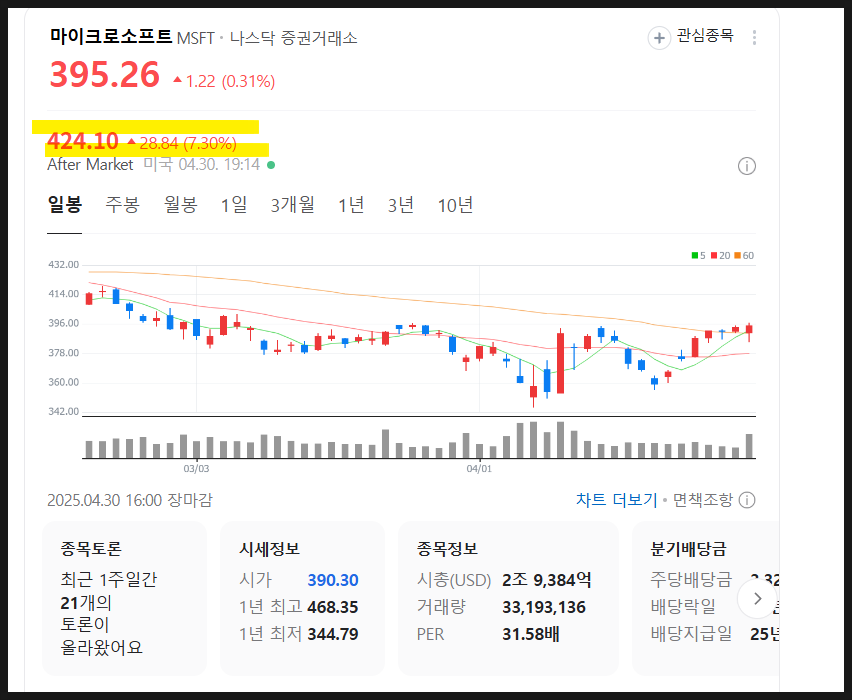Click the 1년 최저 value 344.79
The image size is (852, 700).
pos(333,634)
